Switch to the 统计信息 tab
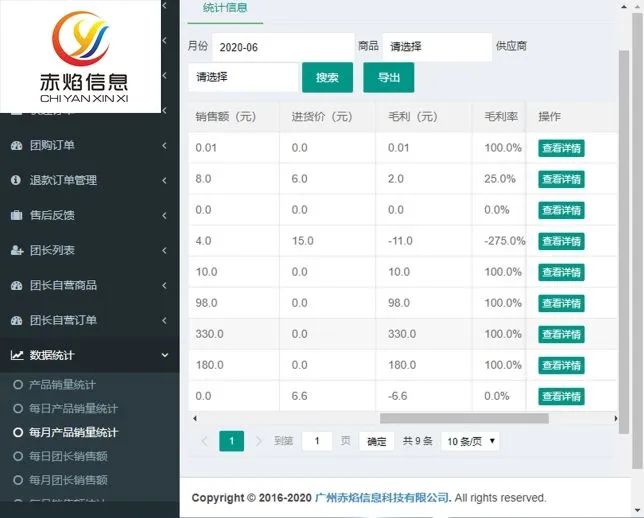This screenshot has height=518, width=644. coord(225,8)
